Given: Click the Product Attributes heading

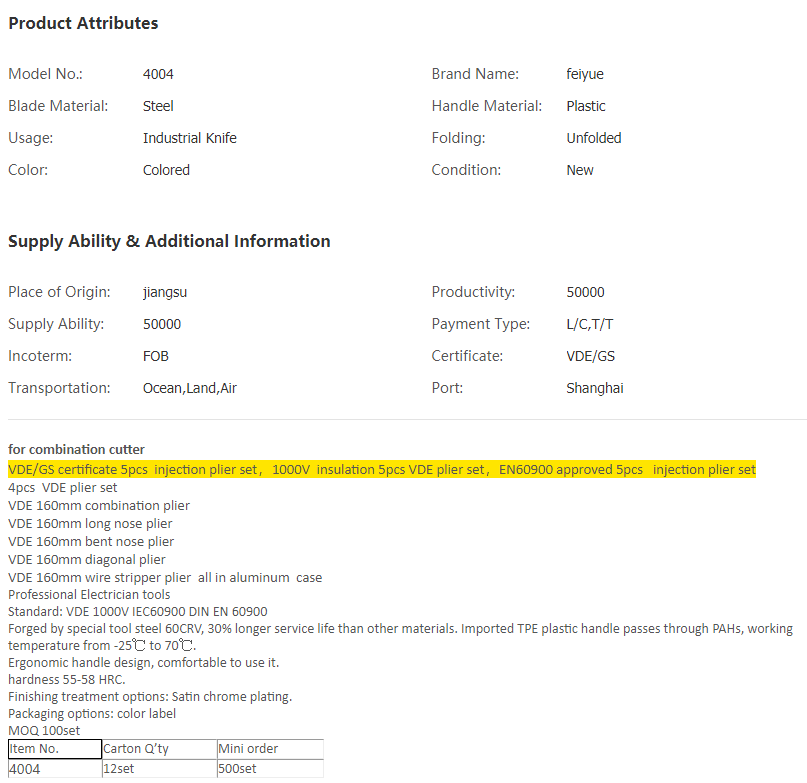Looking at the screenshot, I should pos(83,23).
